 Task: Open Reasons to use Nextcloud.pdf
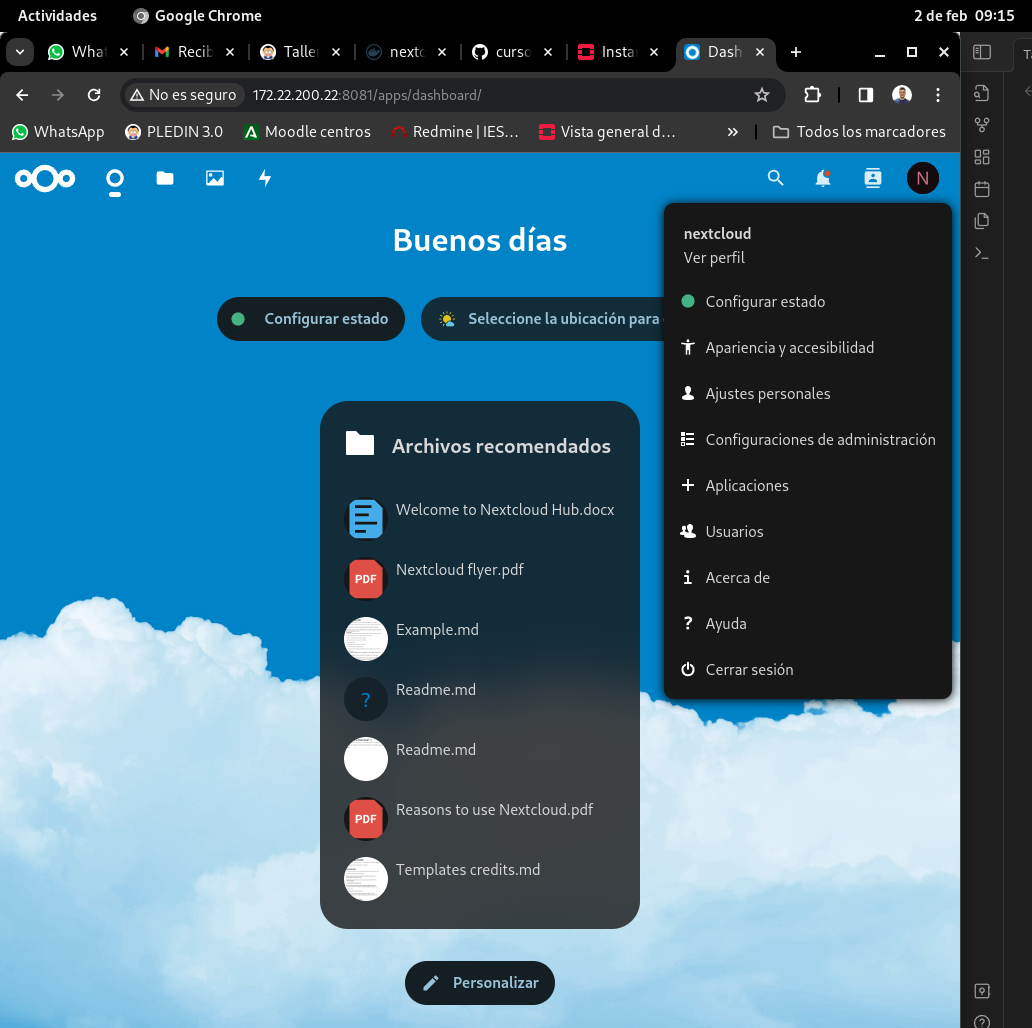coord(480,818)
